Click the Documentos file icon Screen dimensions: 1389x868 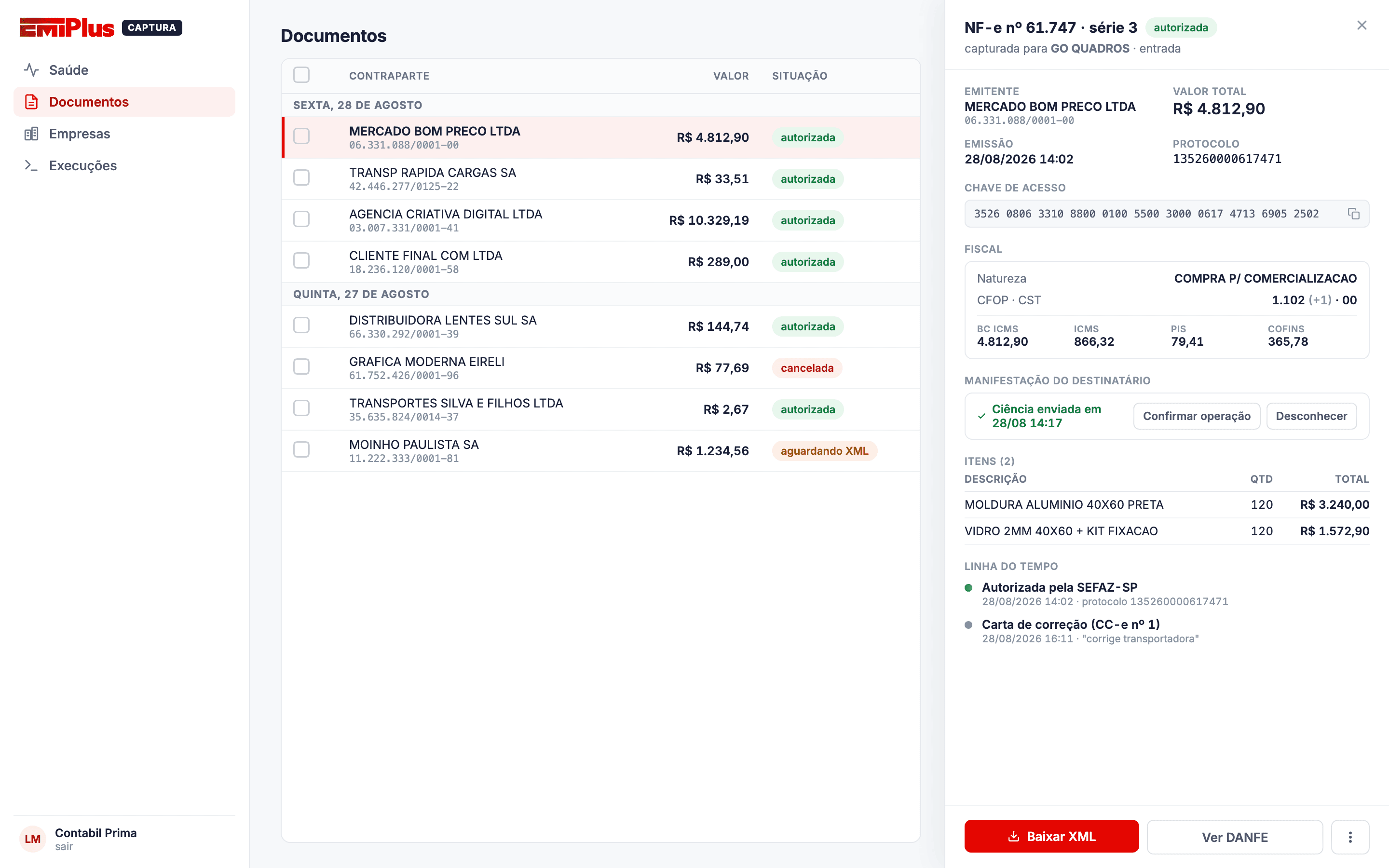point(31,102)
